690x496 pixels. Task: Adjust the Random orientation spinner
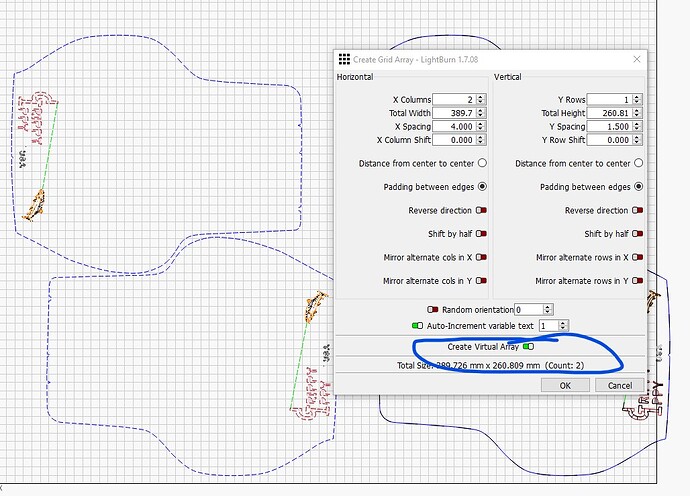(547, 310)
